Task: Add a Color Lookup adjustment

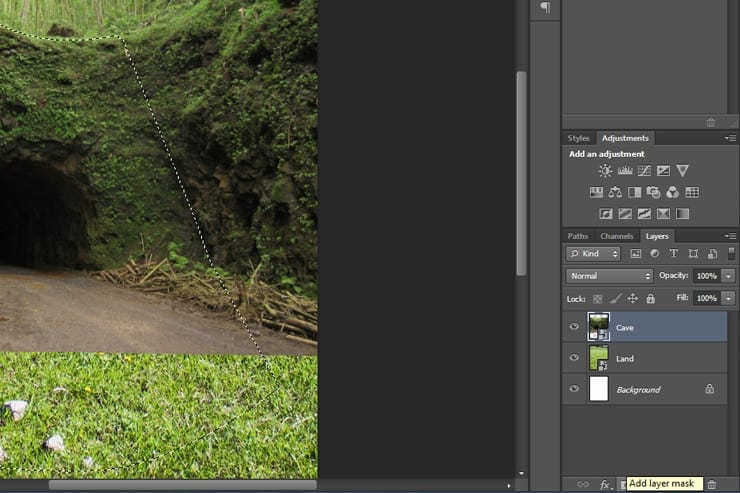Action: (x=692, y=192)
